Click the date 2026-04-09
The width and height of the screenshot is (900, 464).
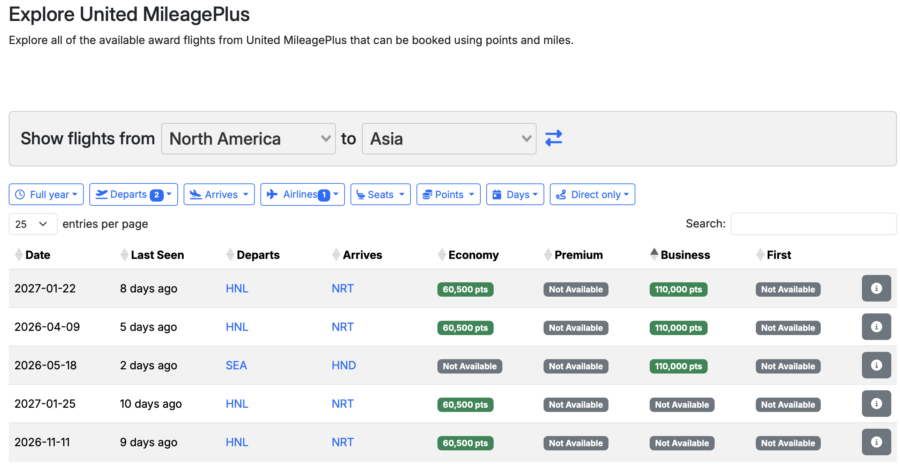tap(47, 327)
